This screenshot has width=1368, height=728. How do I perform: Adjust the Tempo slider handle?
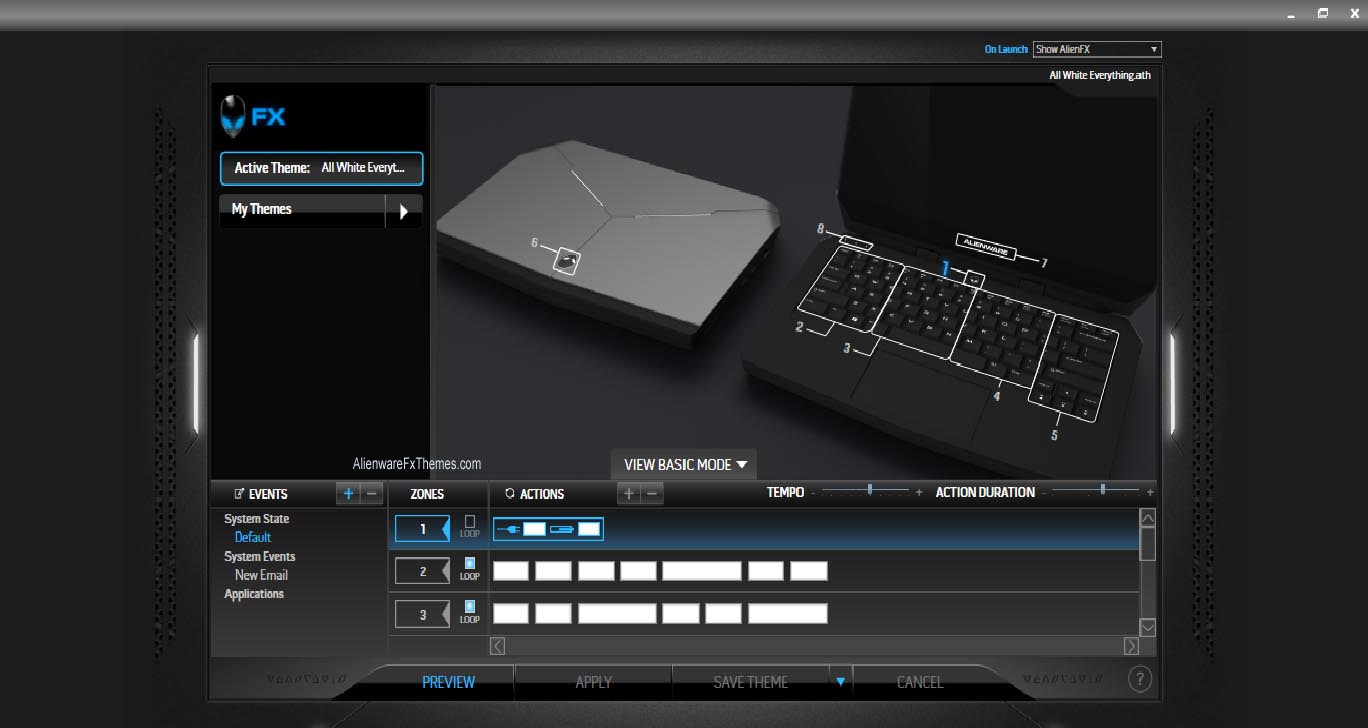[x=870, y=490]
